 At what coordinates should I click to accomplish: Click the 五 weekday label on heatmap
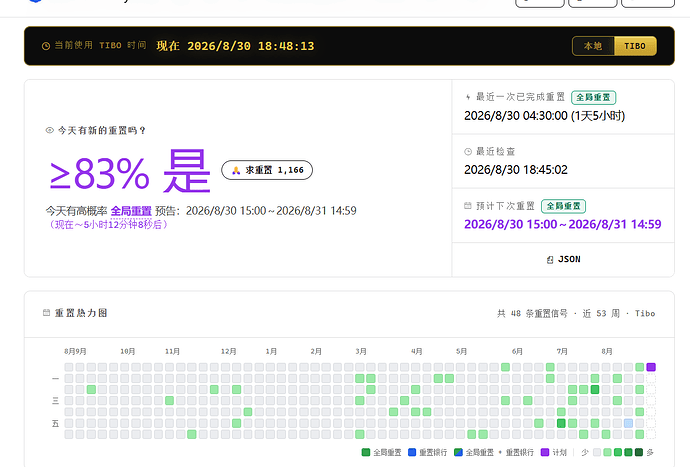pos(55,423)
